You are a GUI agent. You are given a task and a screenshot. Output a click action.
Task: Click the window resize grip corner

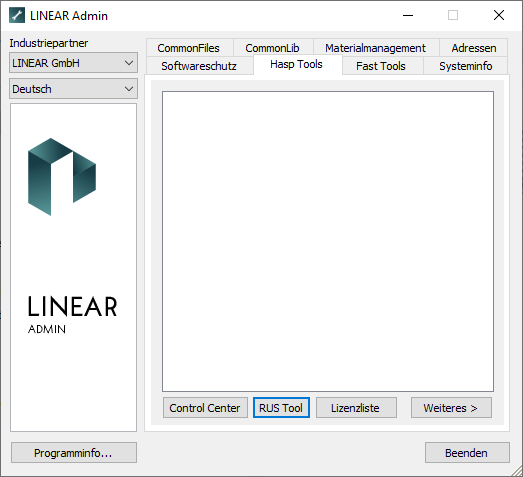pos(517,471)
